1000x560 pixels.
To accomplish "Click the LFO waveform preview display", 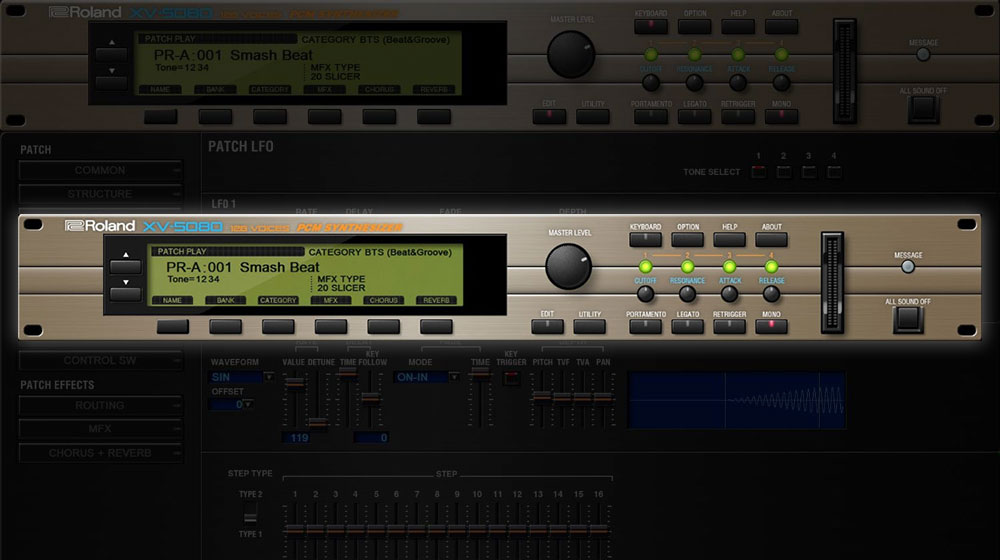I will click(x=737, y=400).
